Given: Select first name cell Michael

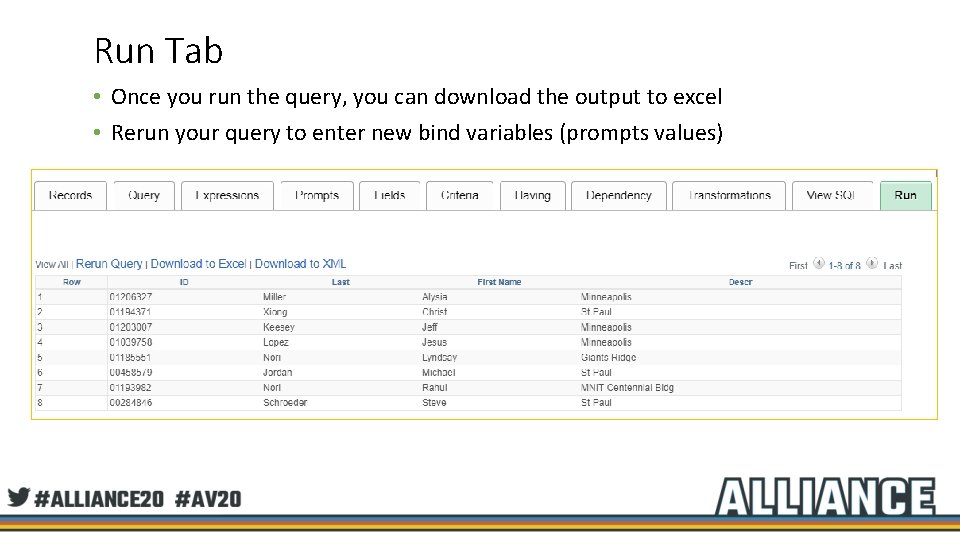Looking at the screenshot, I should (438, 373).
